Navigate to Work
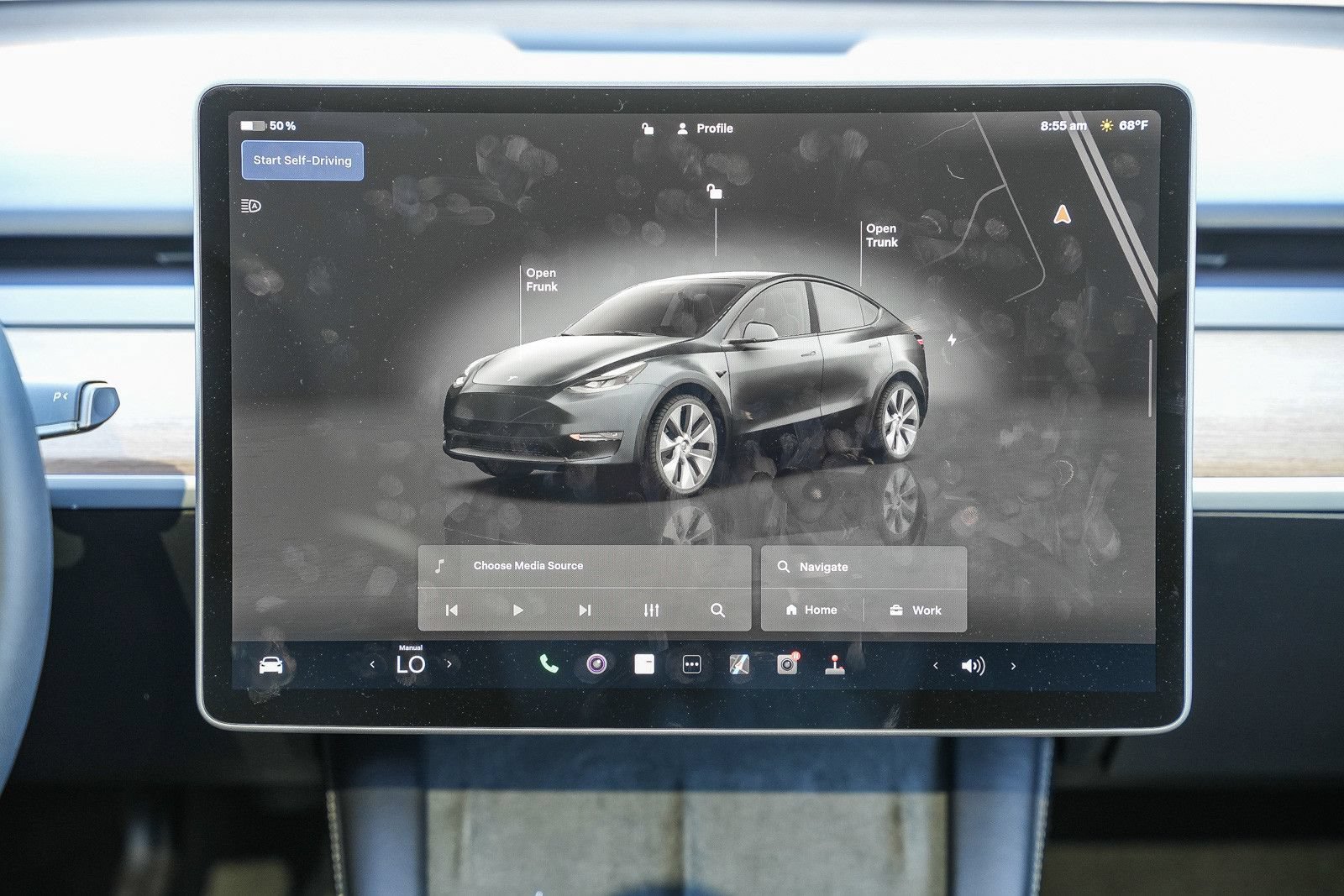This screenshot has height=896, width=1344. tap(916, 610)
